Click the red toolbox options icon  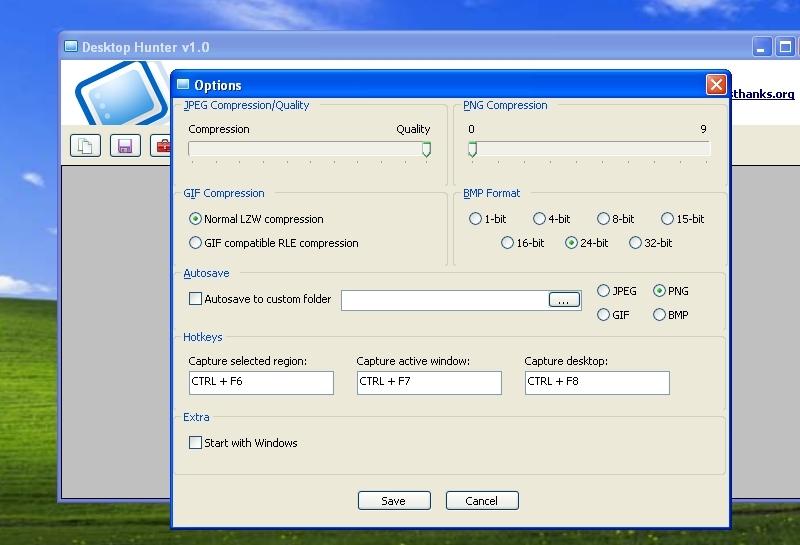(x=161, y=146)
